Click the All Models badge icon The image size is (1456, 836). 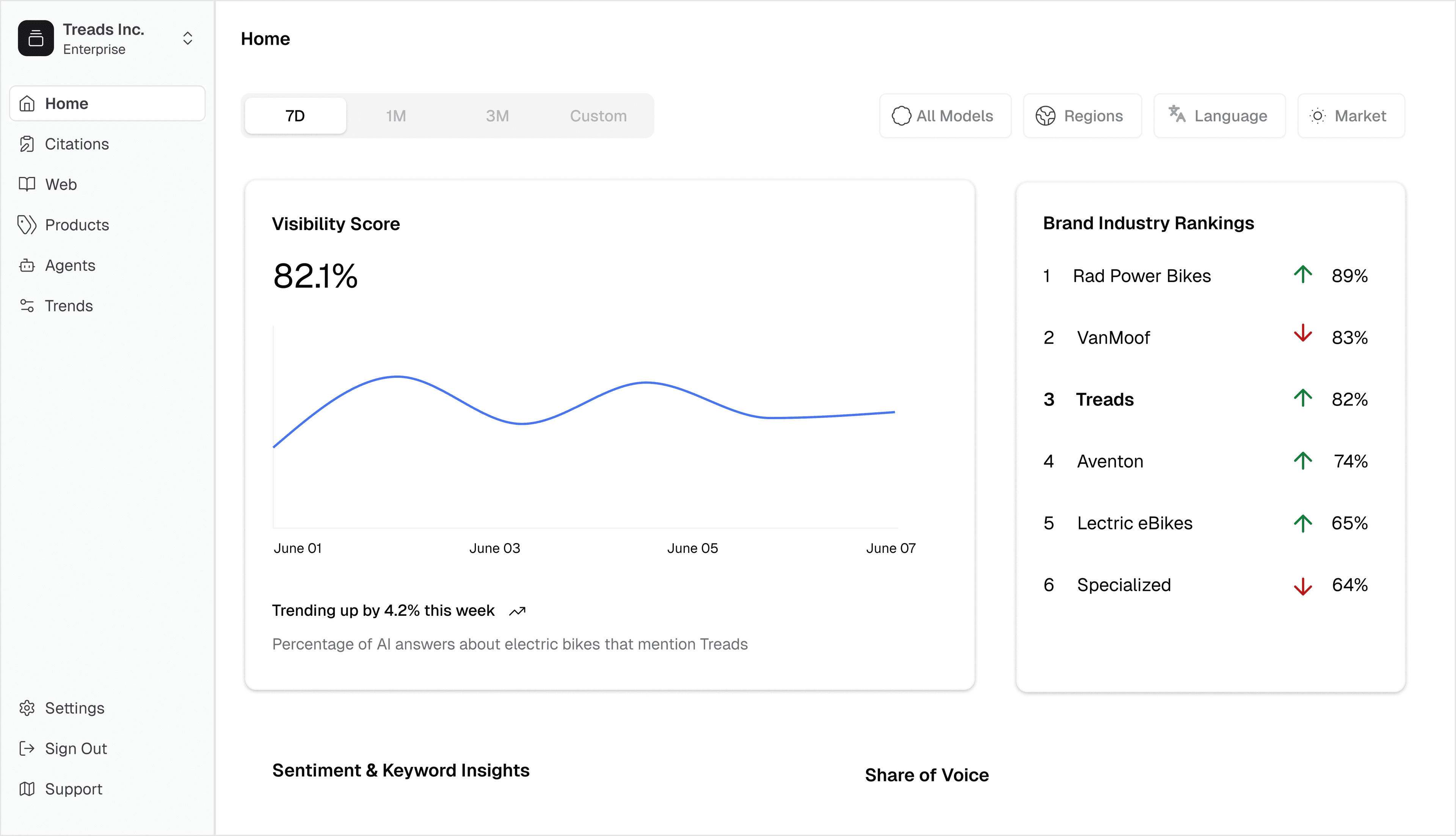[x=901, y=116]
